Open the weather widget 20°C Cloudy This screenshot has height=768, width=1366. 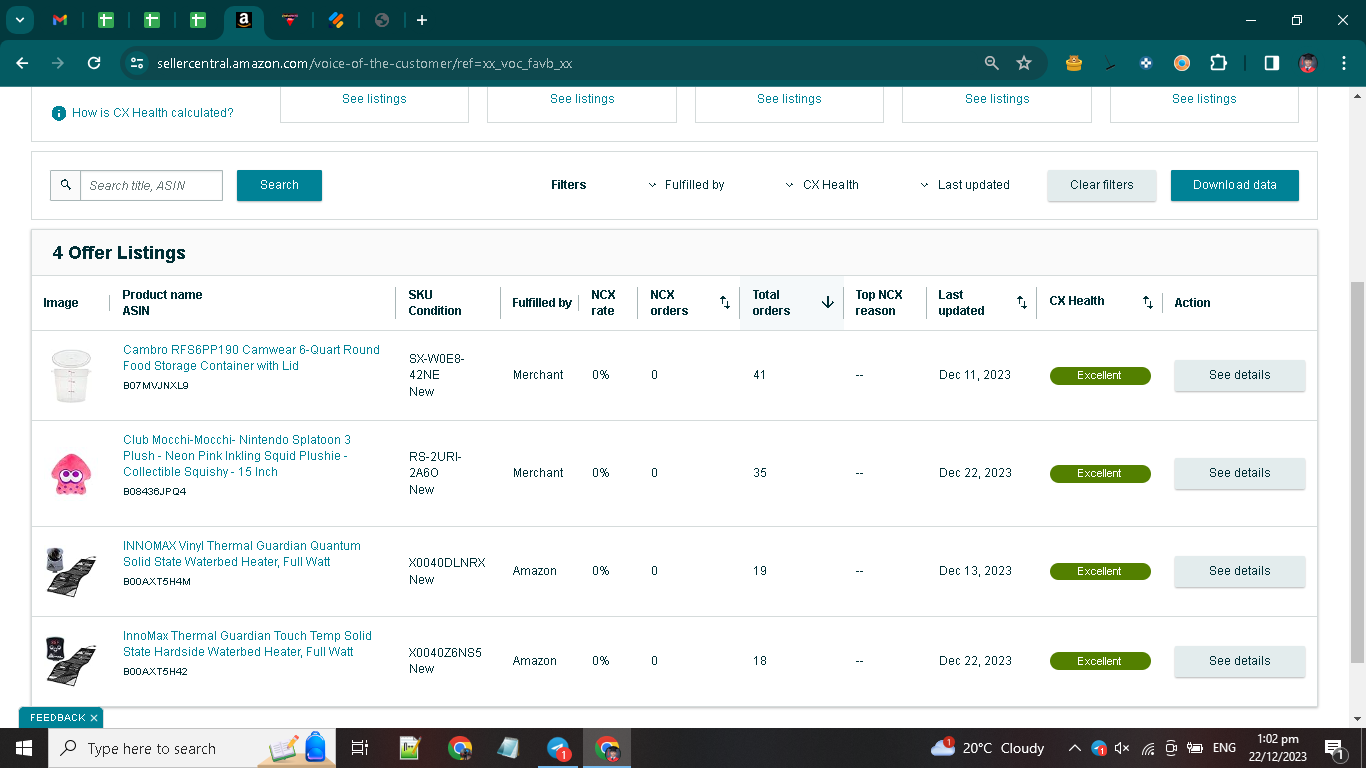[x=987, y=748]
